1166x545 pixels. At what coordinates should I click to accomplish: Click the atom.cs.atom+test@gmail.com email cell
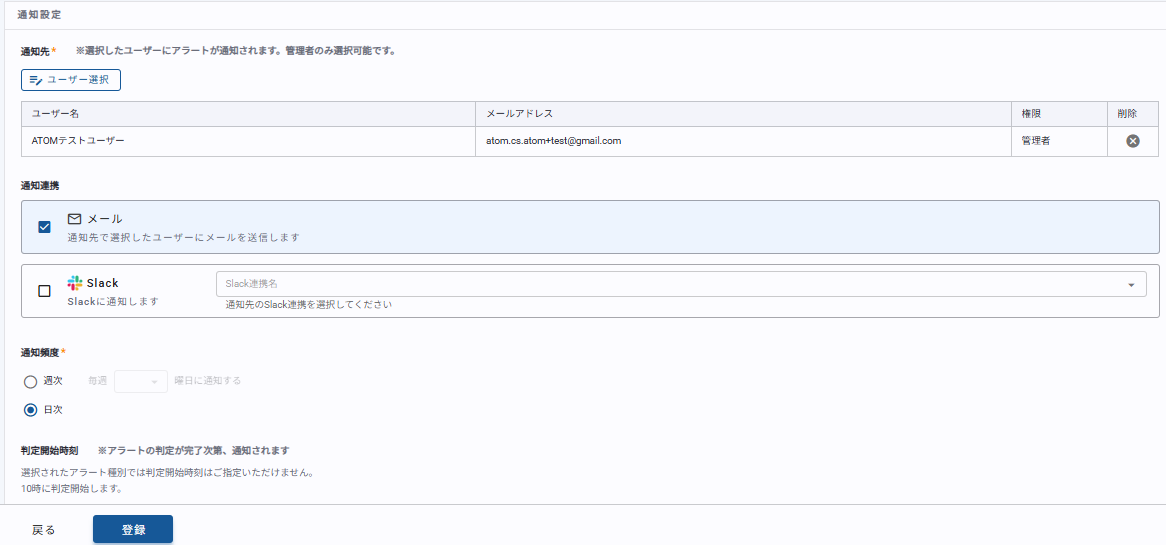coord(553,141)
